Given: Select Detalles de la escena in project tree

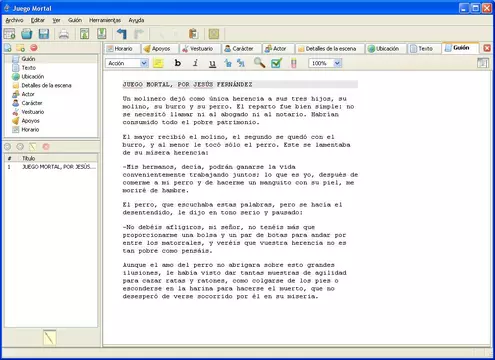Looking at the screenshot, I should 46,86.
